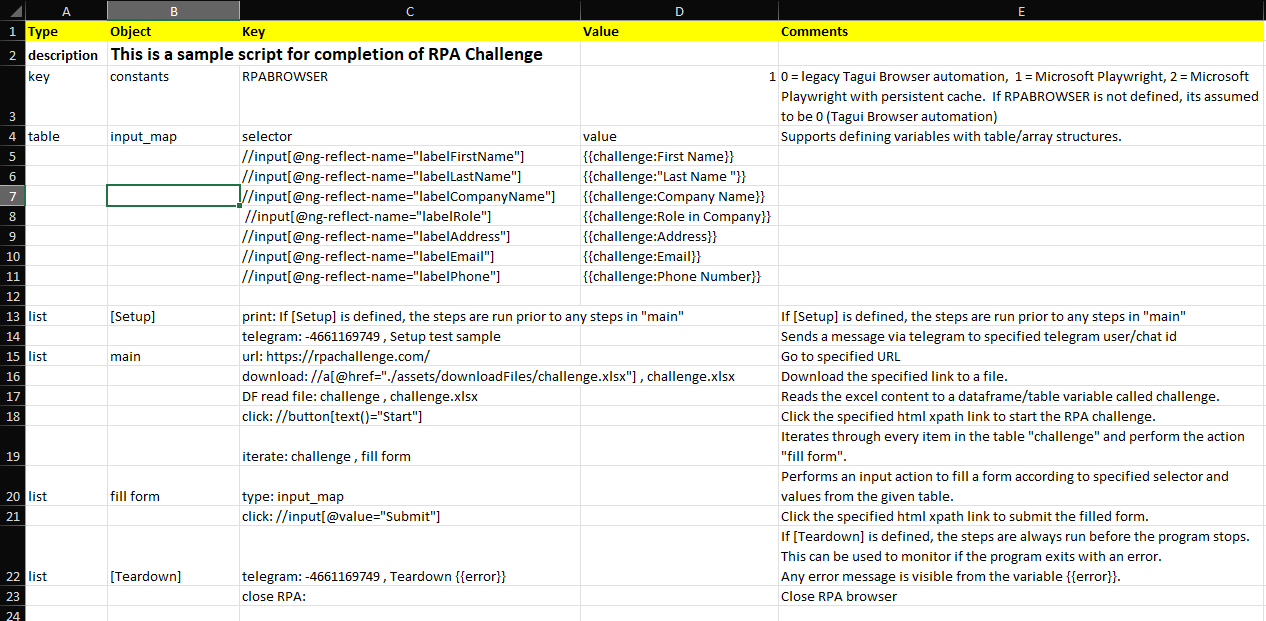Click the DF read file key cell
This screenshot has height=621, width=1266.
point(409,397)
